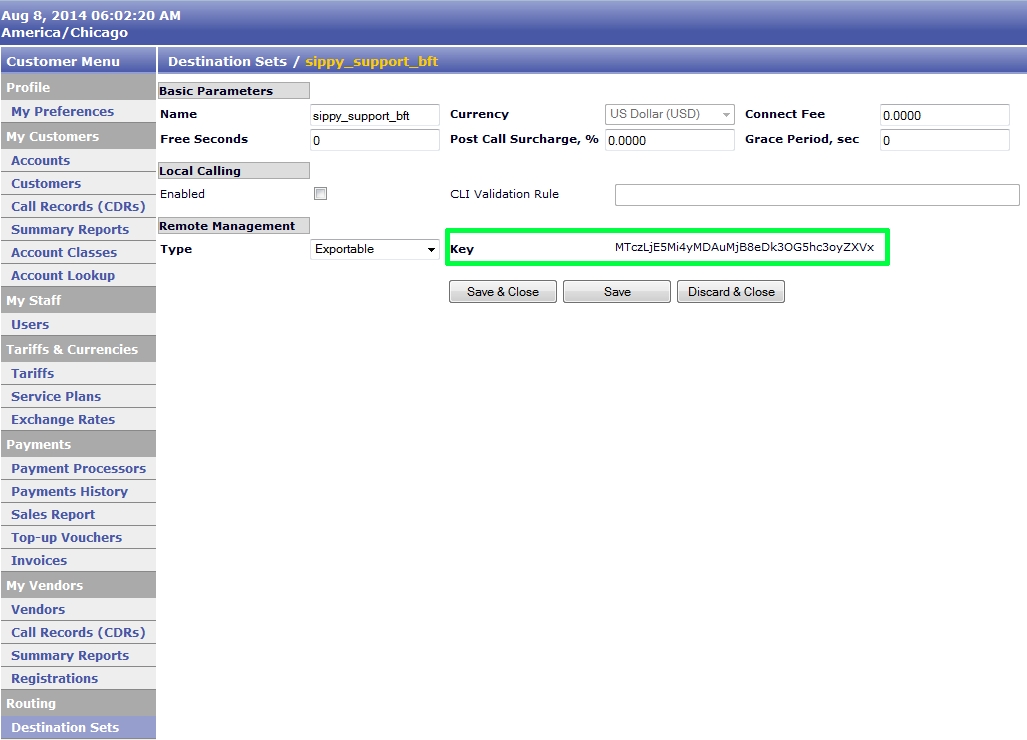
Task: View Payments History
Action: [x=70, y=491]
